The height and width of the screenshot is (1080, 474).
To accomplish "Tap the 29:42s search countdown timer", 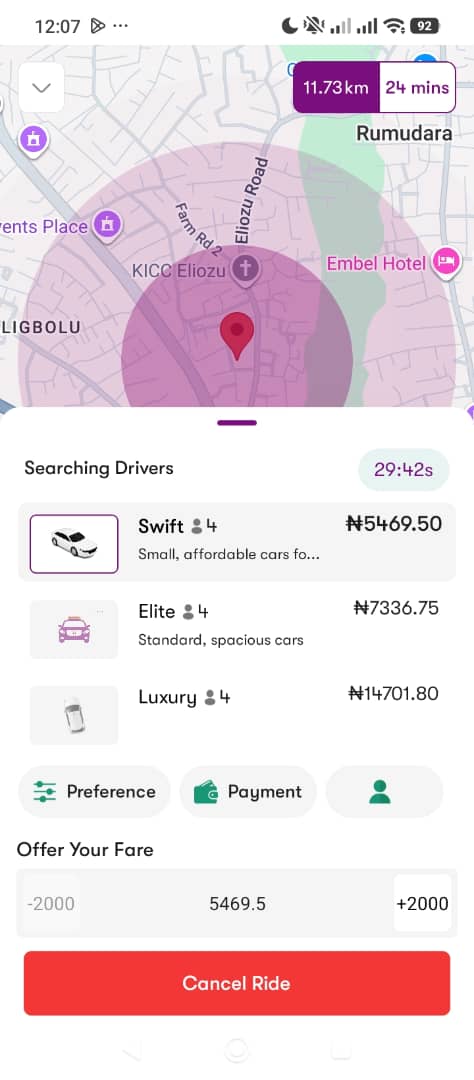I will (x=404, y=470).
